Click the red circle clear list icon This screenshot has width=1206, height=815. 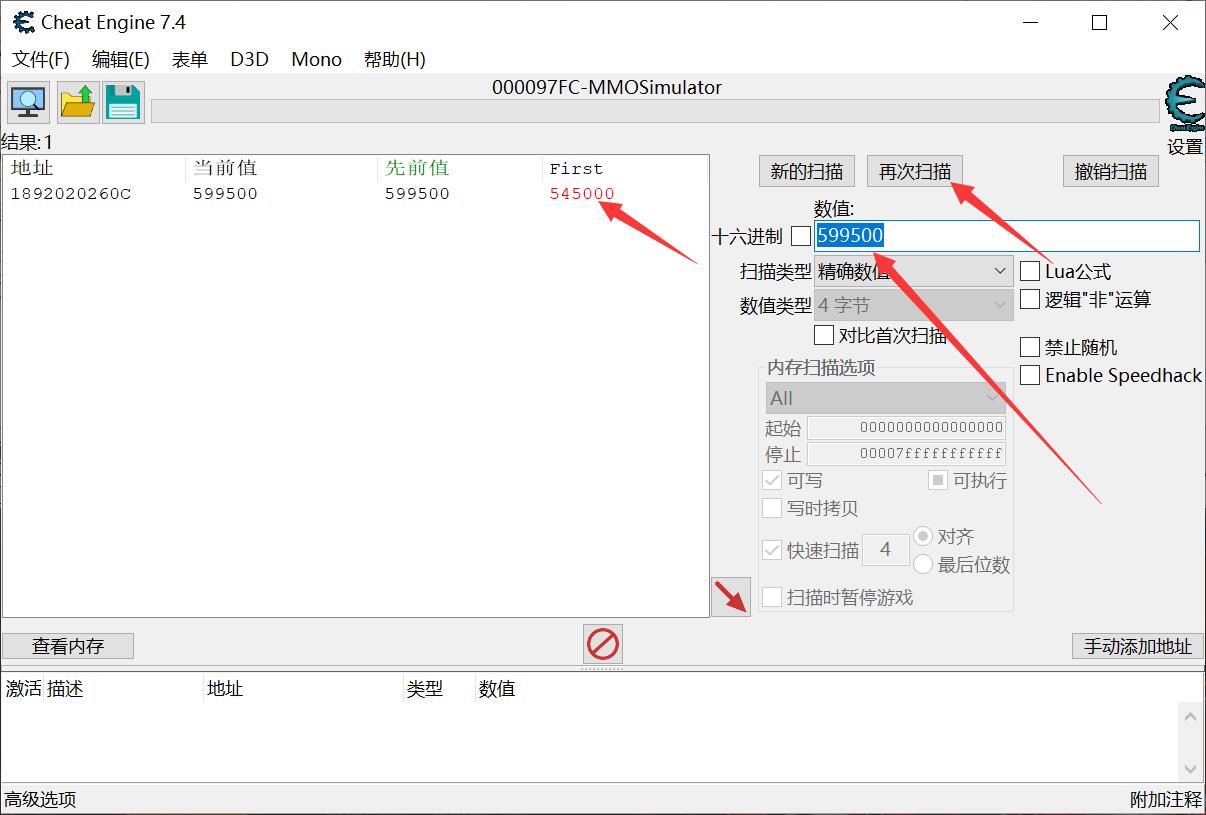tap(603, 644)
